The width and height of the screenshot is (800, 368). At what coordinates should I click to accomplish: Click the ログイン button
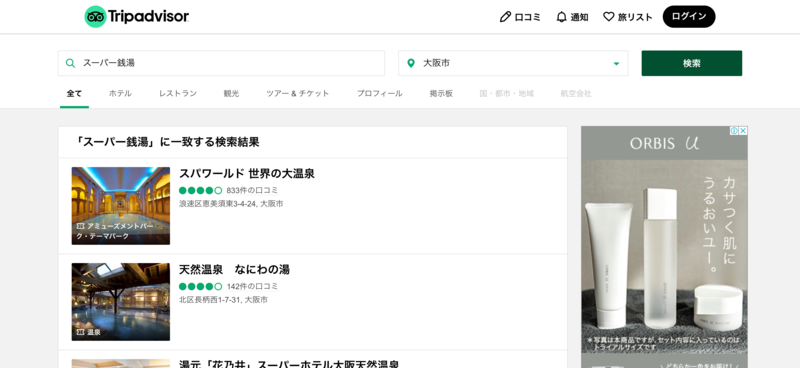tap(689, 17)
